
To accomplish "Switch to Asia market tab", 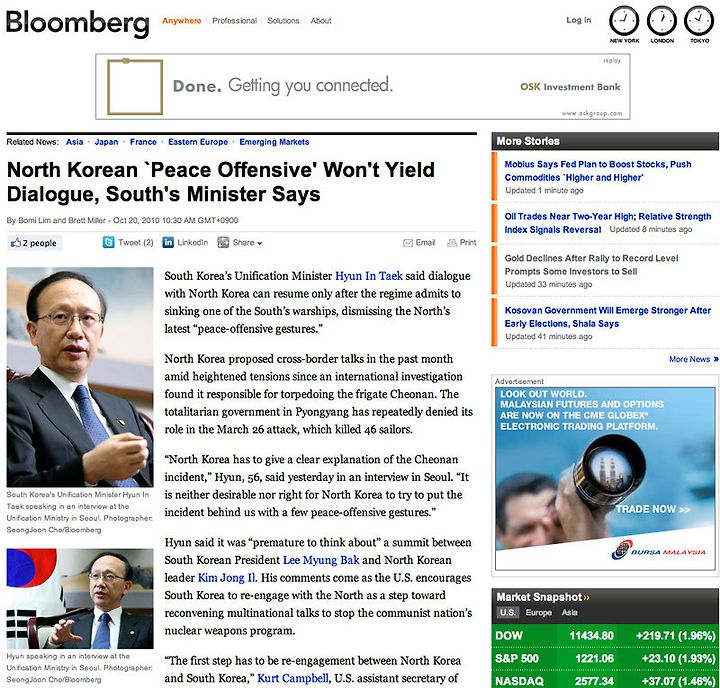I will [569, 612].
